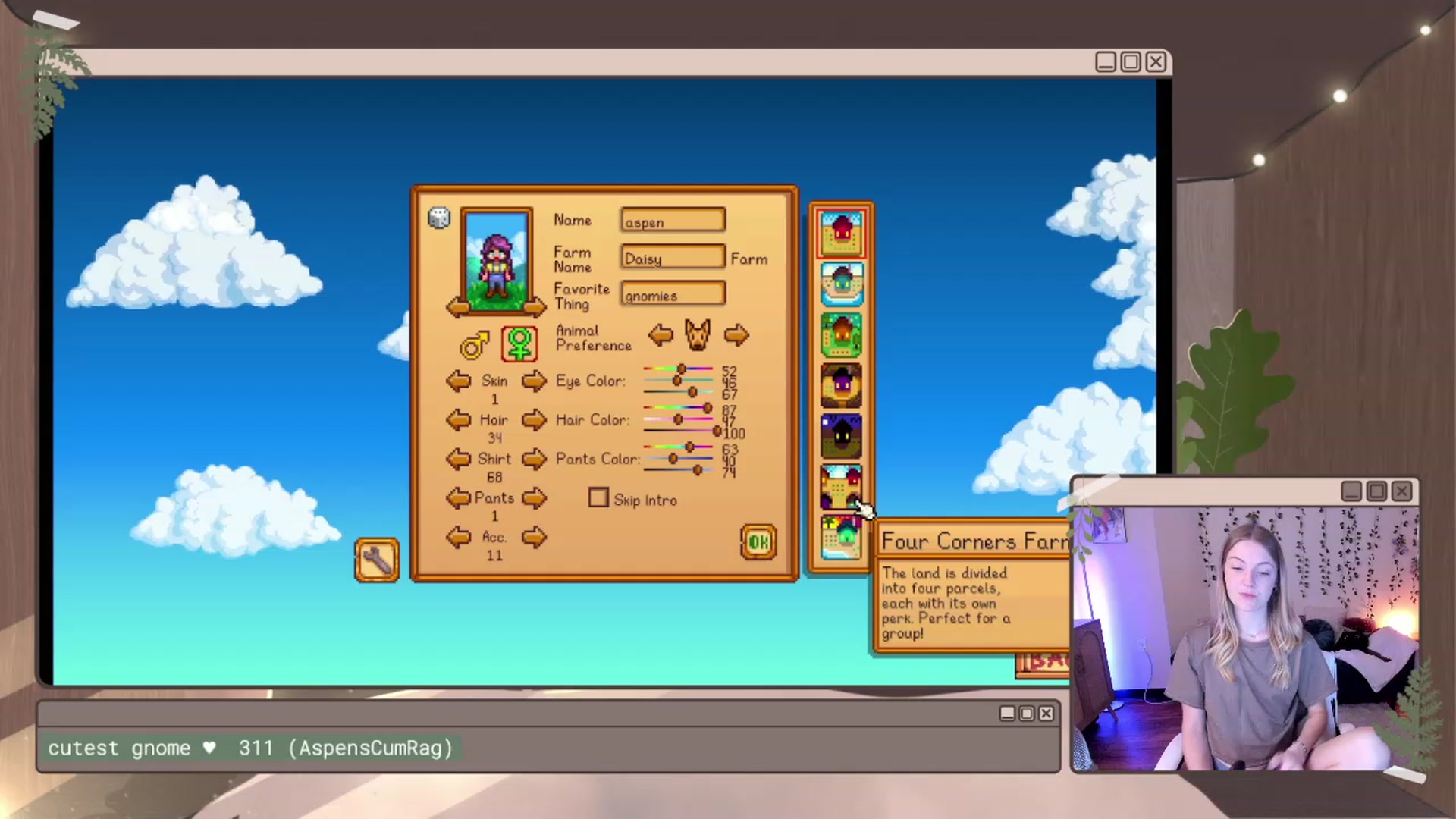Adjust Pants Color hue slider at 63
This screenshot has height=819, width=1456.
click(x=679, y=447)
